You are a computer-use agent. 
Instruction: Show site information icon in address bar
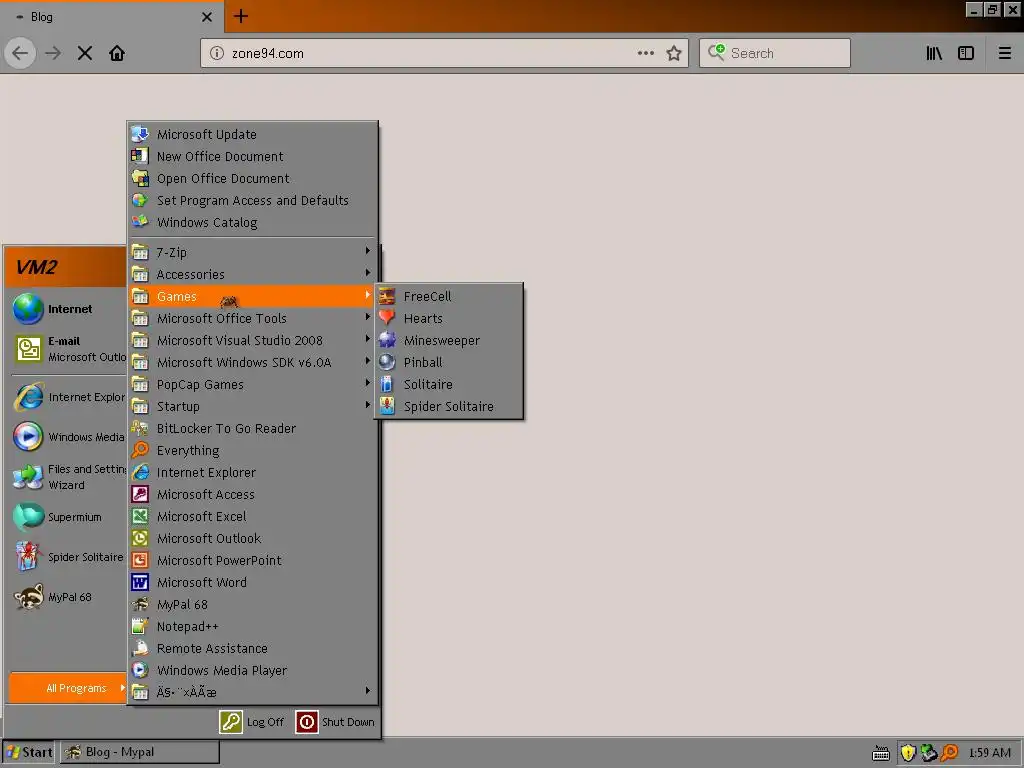coord(217,54)
